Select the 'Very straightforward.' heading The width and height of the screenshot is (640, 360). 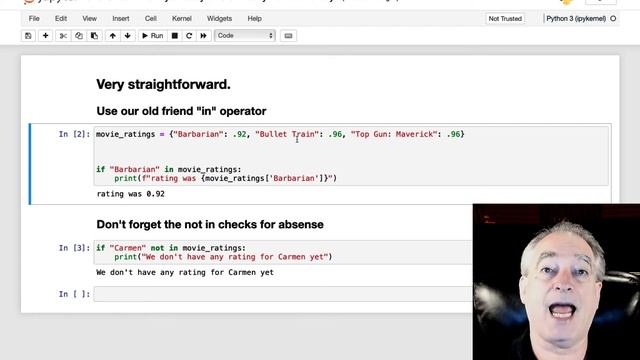tap(163, 84)
